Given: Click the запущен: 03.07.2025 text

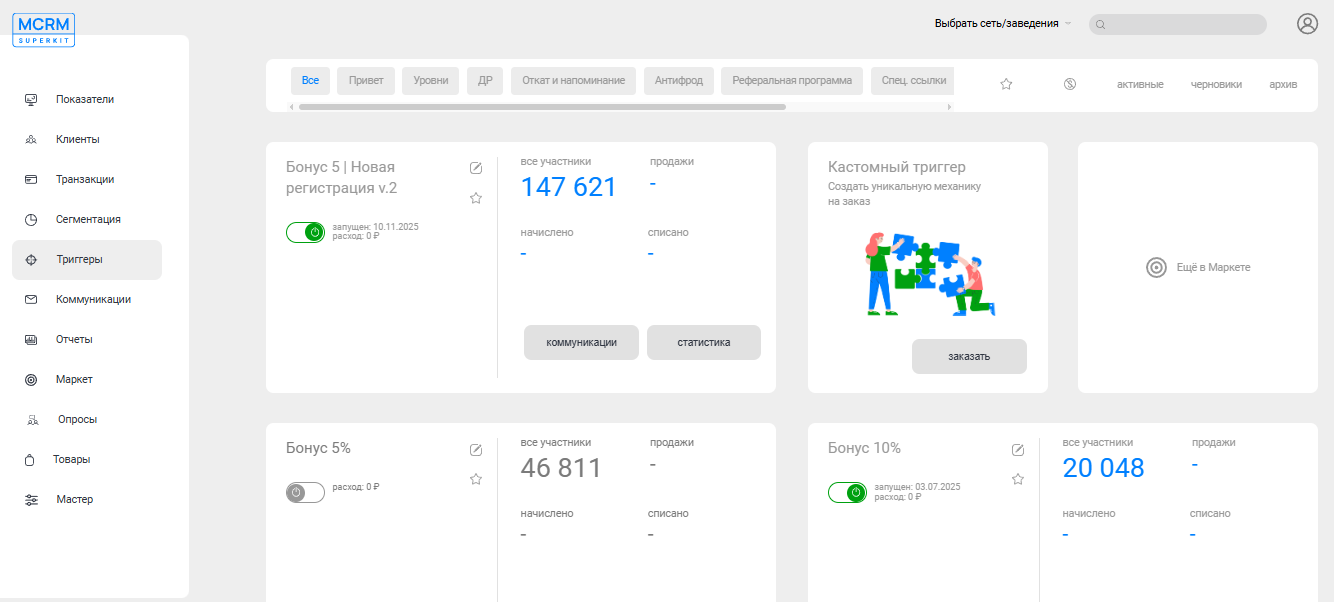Looking at the screenshot, I should pos(917,487).
